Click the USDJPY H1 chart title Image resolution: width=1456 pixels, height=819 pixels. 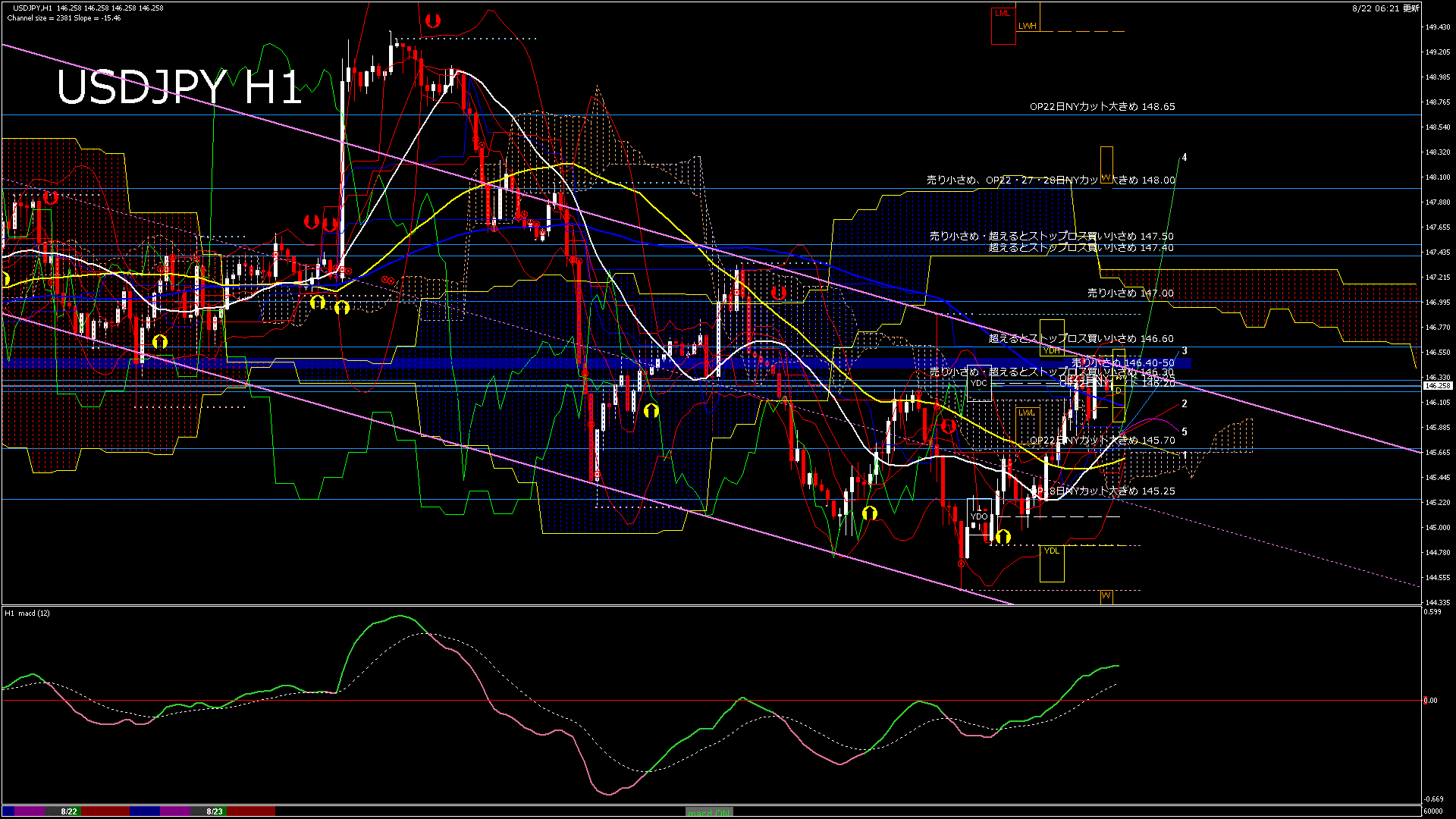coord(180,88)
